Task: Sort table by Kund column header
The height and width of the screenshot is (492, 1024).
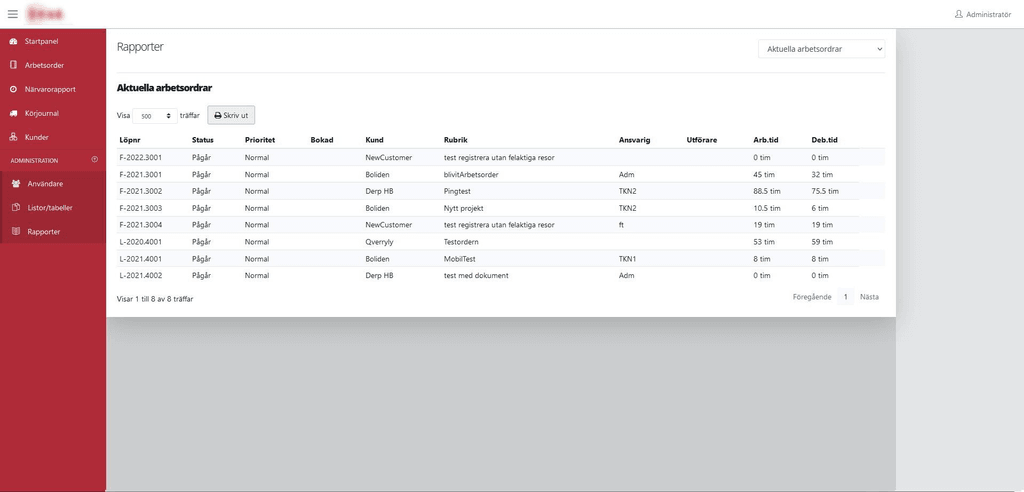Action: coord(375,140)
